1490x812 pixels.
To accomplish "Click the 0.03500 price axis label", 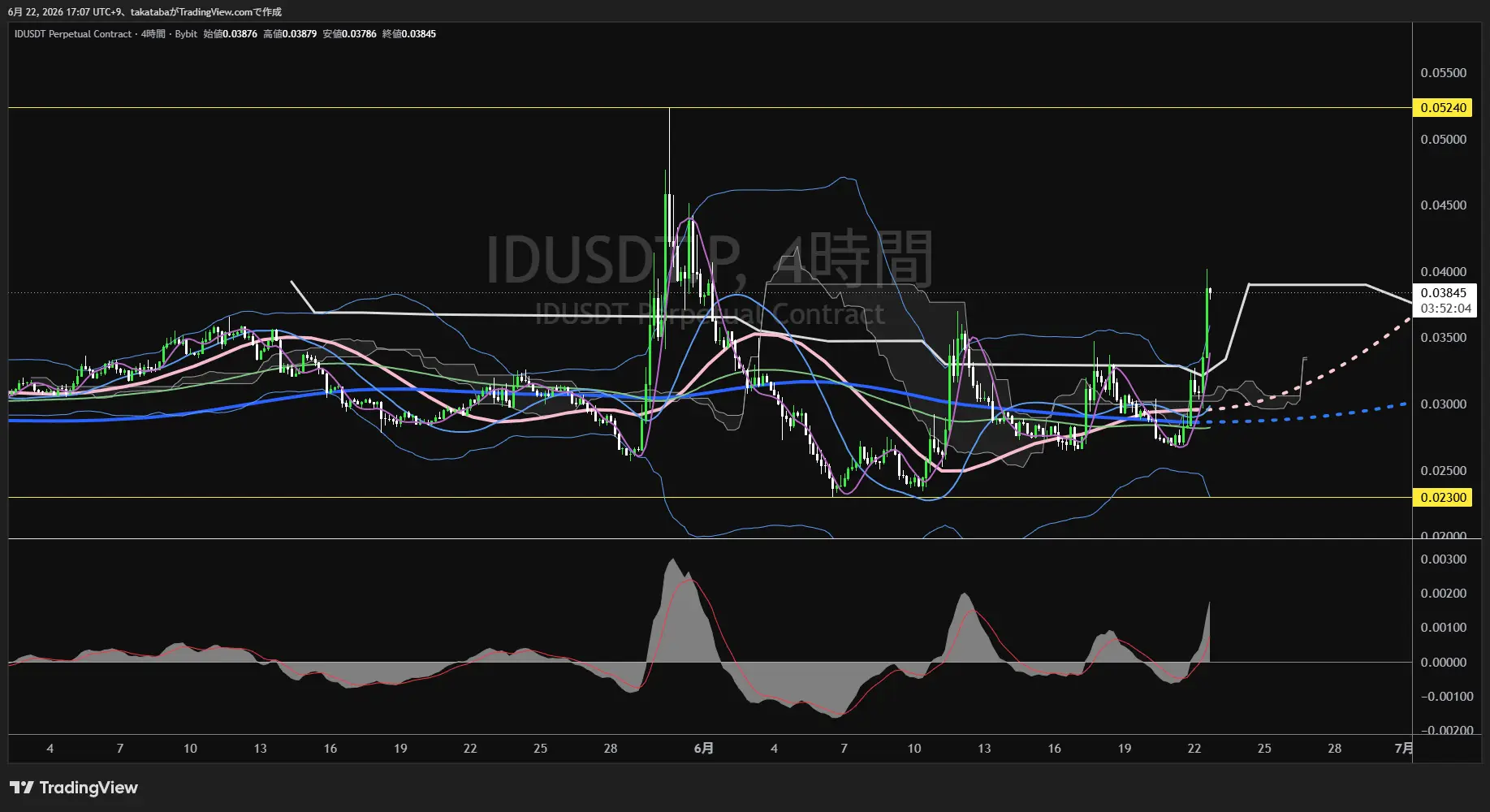I will pyautogui.click(x=1443, y=338).
